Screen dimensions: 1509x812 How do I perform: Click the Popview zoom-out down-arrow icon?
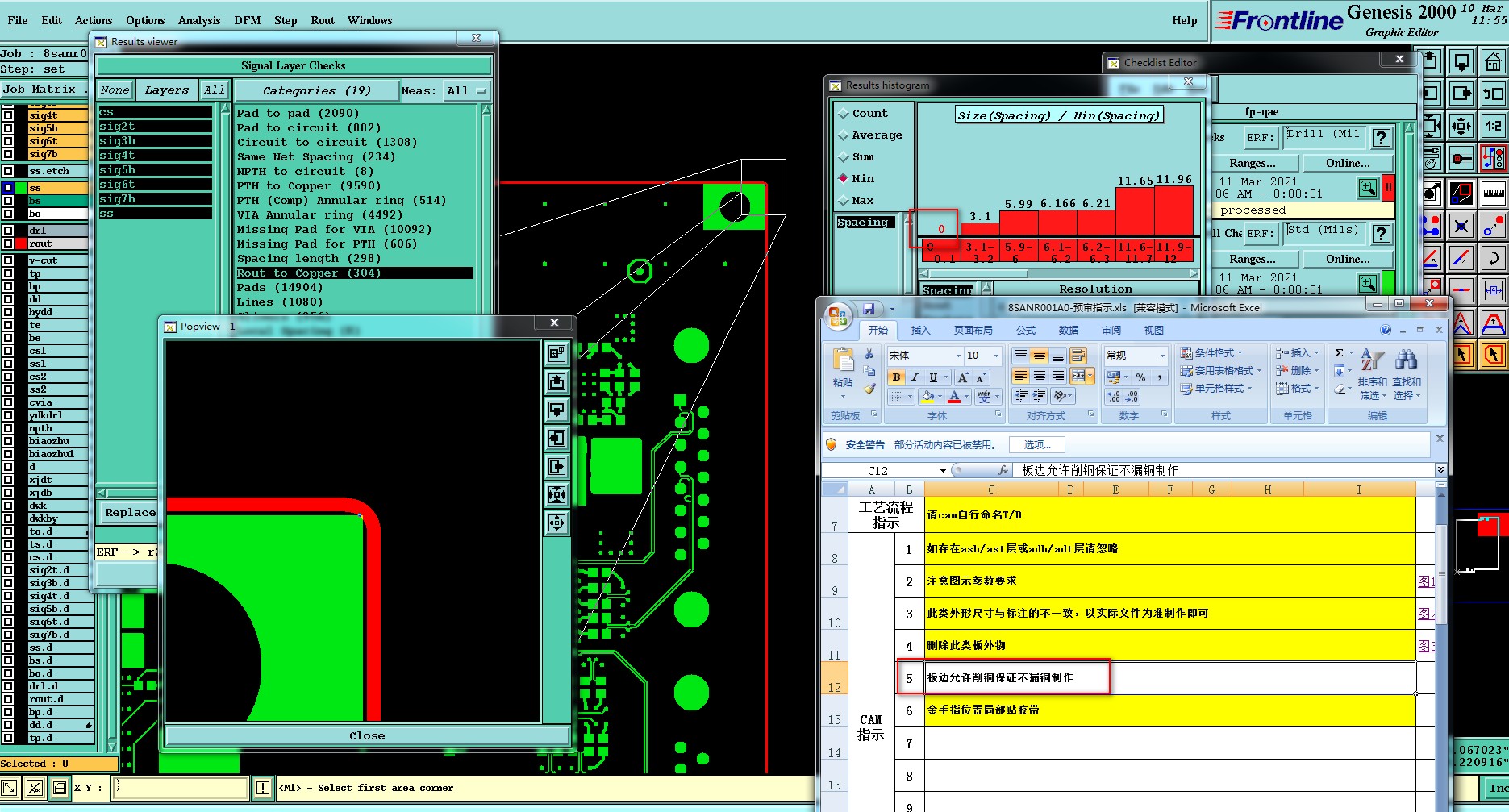click(x=556, y=410)
